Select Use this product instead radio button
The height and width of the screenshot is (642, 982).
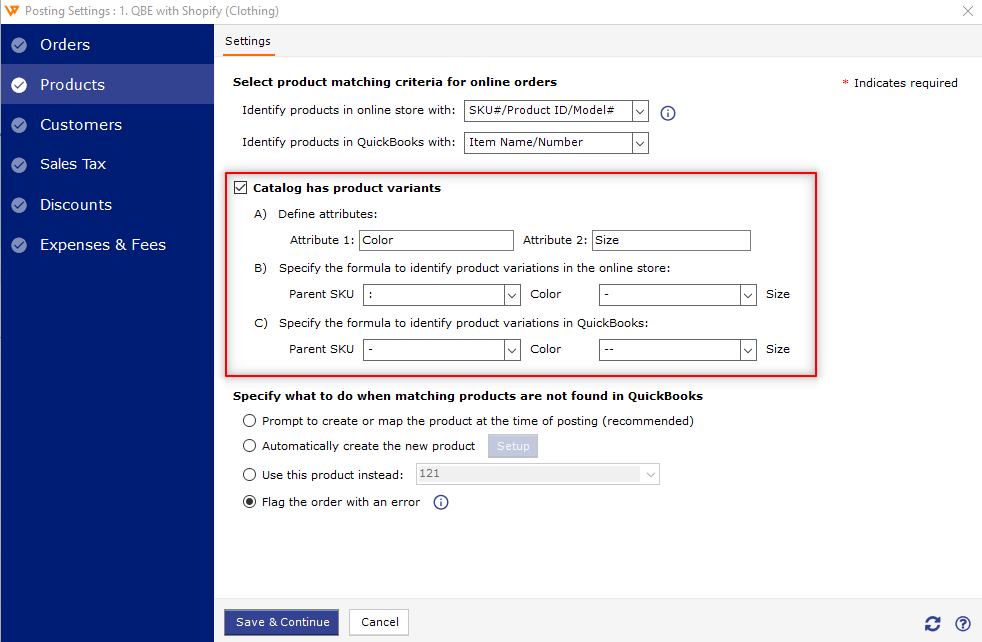[x=249, y=475]
